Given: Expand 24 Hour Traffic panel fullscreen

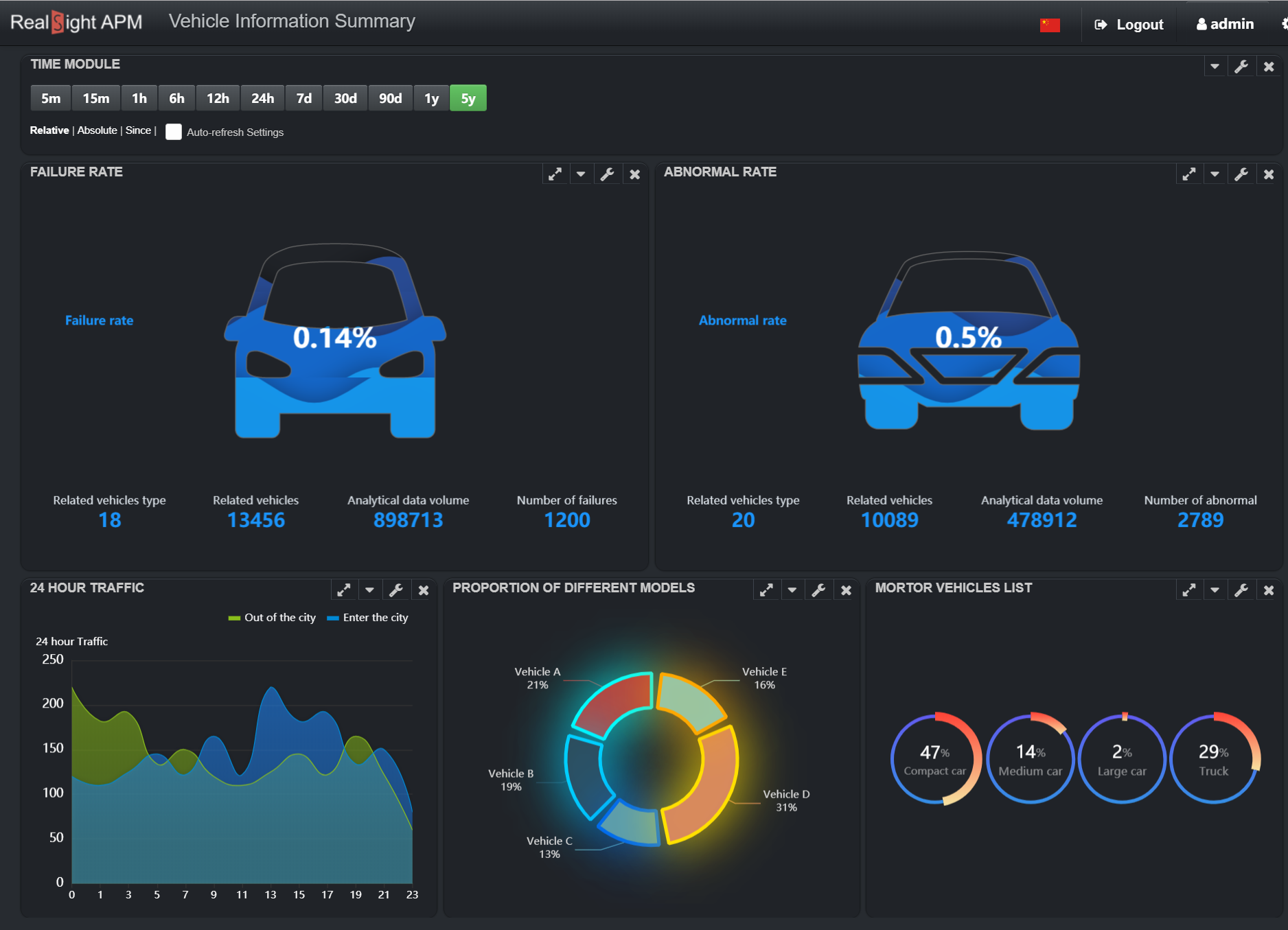Looking at the screenshot, I should pyautogui.click(x=343, y=590).
